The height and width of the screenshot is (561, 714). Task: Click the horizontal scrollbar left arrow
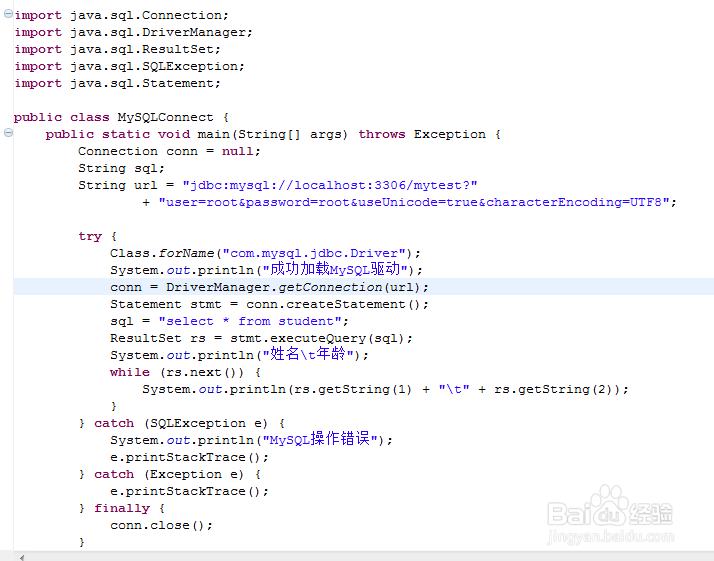[x=21, y=557]
